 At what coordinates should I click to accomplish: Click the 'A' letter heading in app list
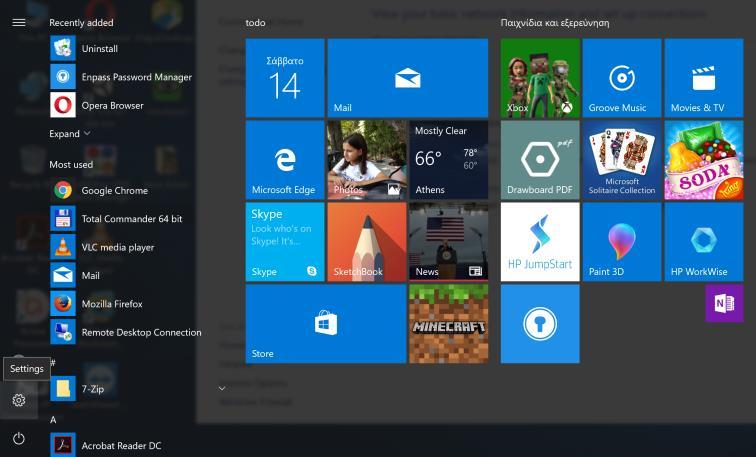point(53,419)
